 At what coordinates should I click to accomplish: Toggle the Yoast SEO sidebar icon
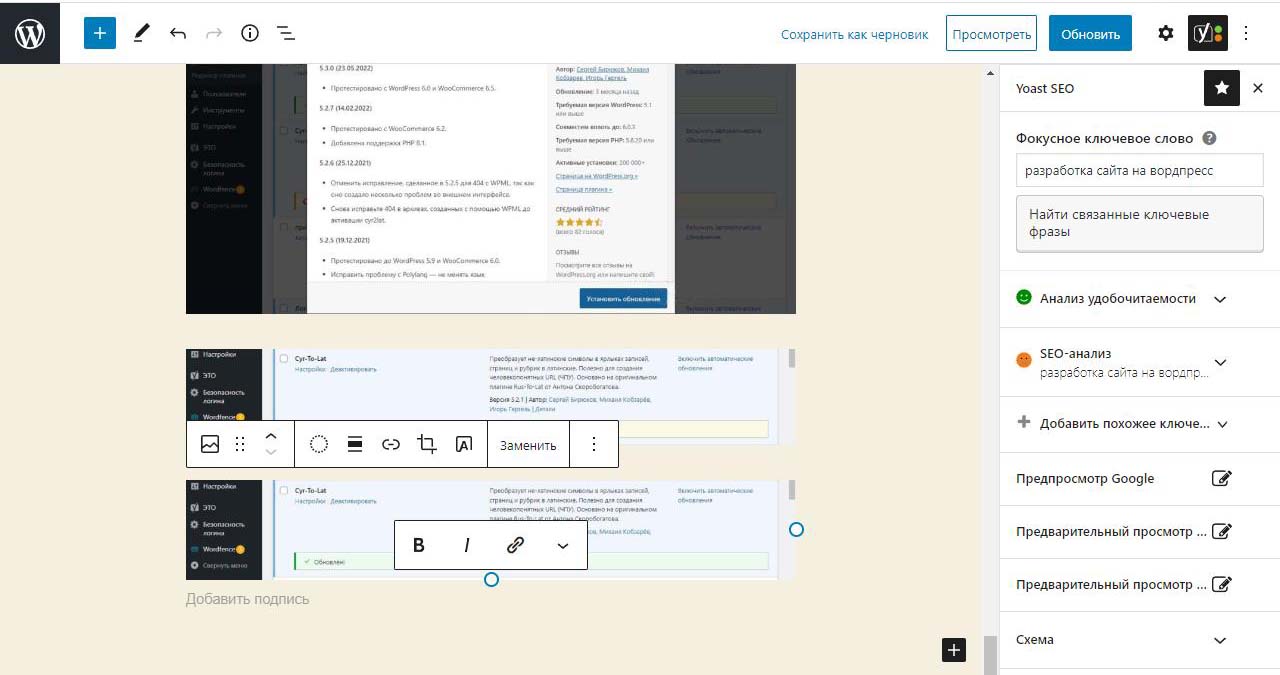(1207, 33)
